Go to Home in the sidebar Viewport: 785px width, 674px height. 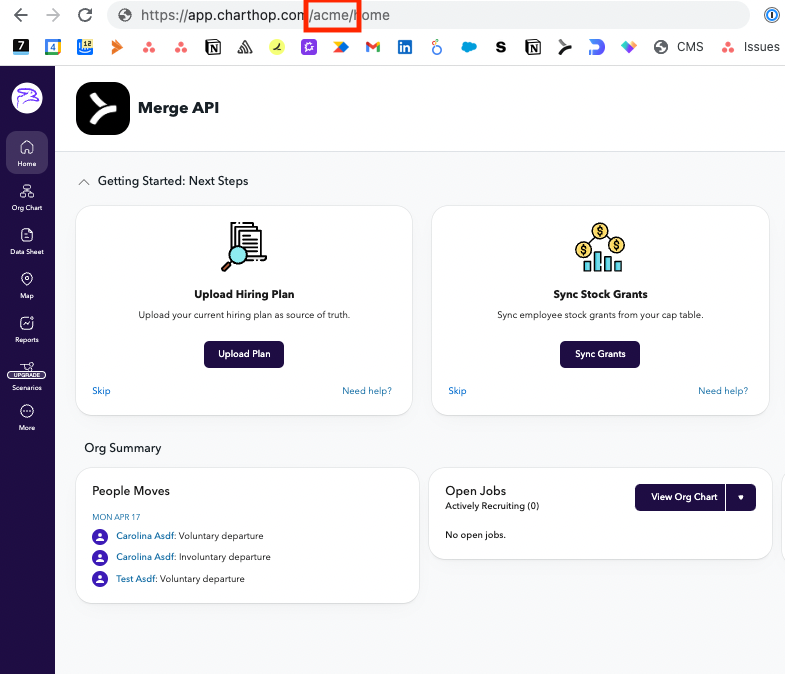27,153
